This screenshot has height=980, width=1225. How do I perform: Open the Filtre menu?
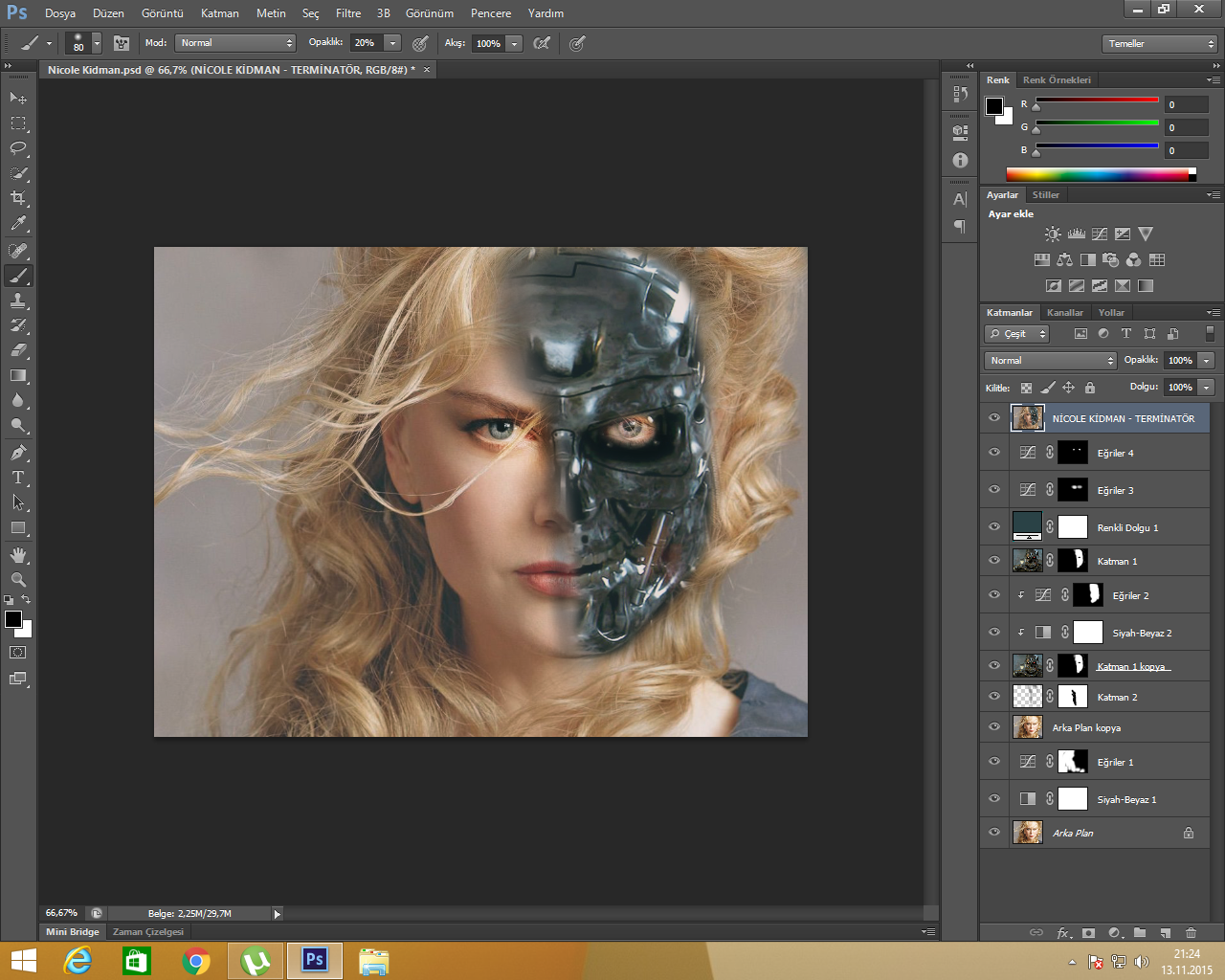348,13
